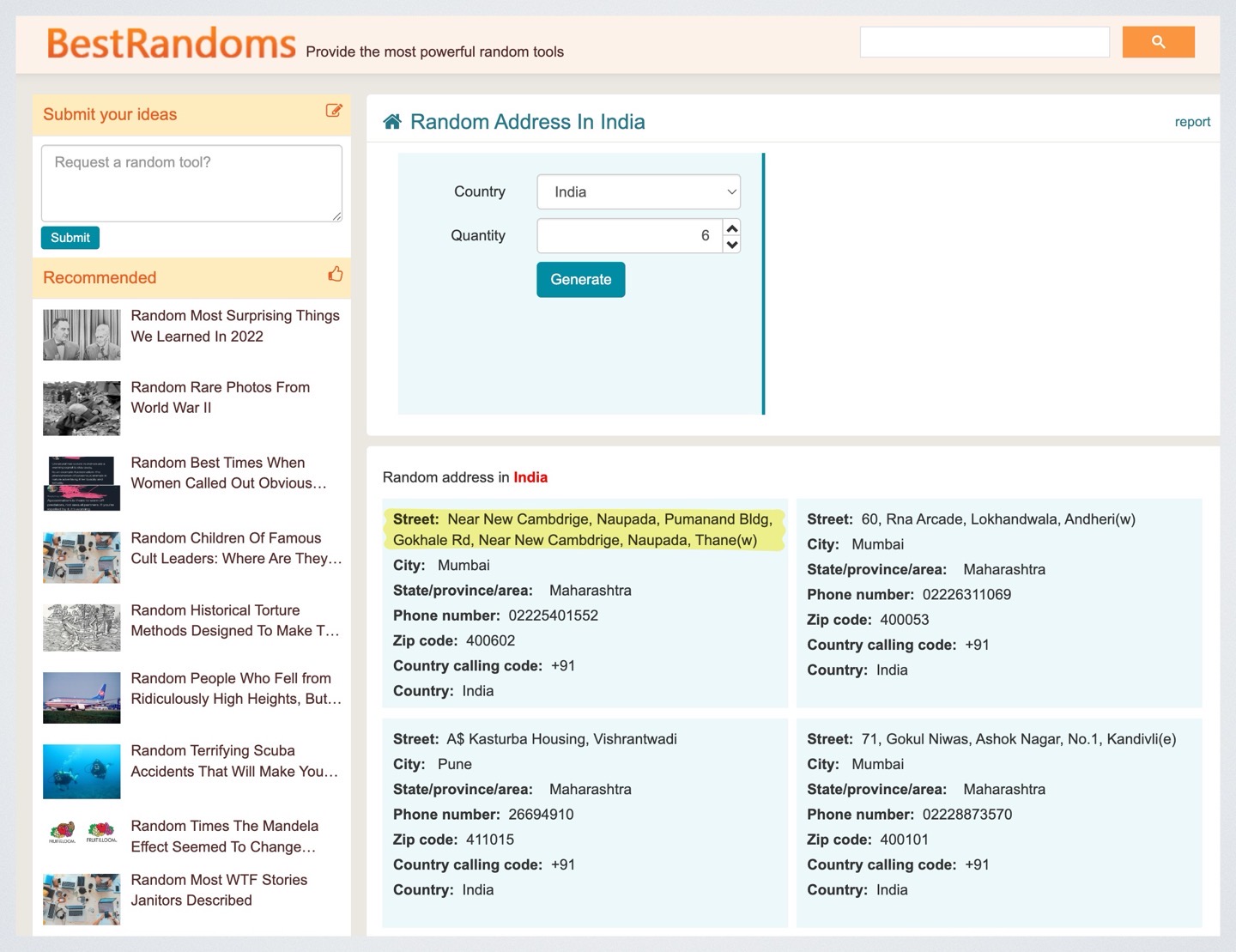The height and width of the screenshot is (952, 1236).
Task: Increase quantity with the up arrow
Action: [x=732, y=228]
